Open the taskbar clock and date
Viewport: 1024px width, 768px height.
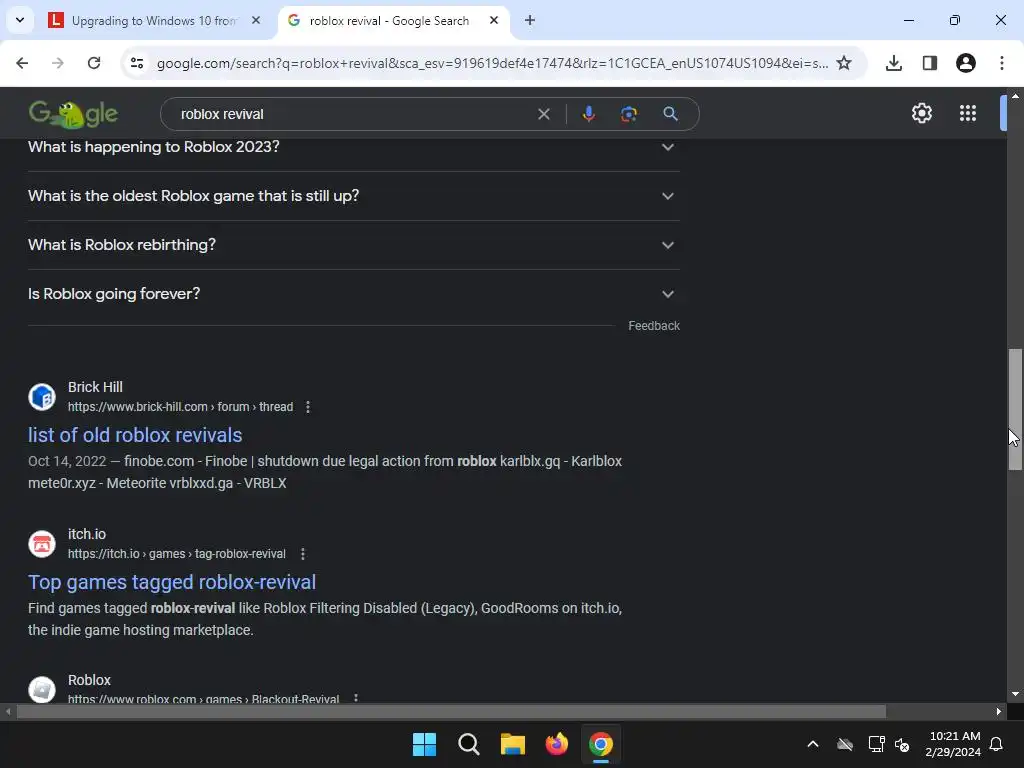tap(953, 744)
